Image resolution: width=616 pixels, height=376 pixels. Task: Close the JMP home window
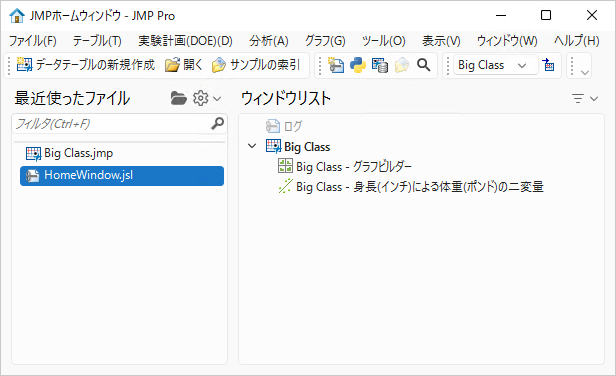point(592,16)
